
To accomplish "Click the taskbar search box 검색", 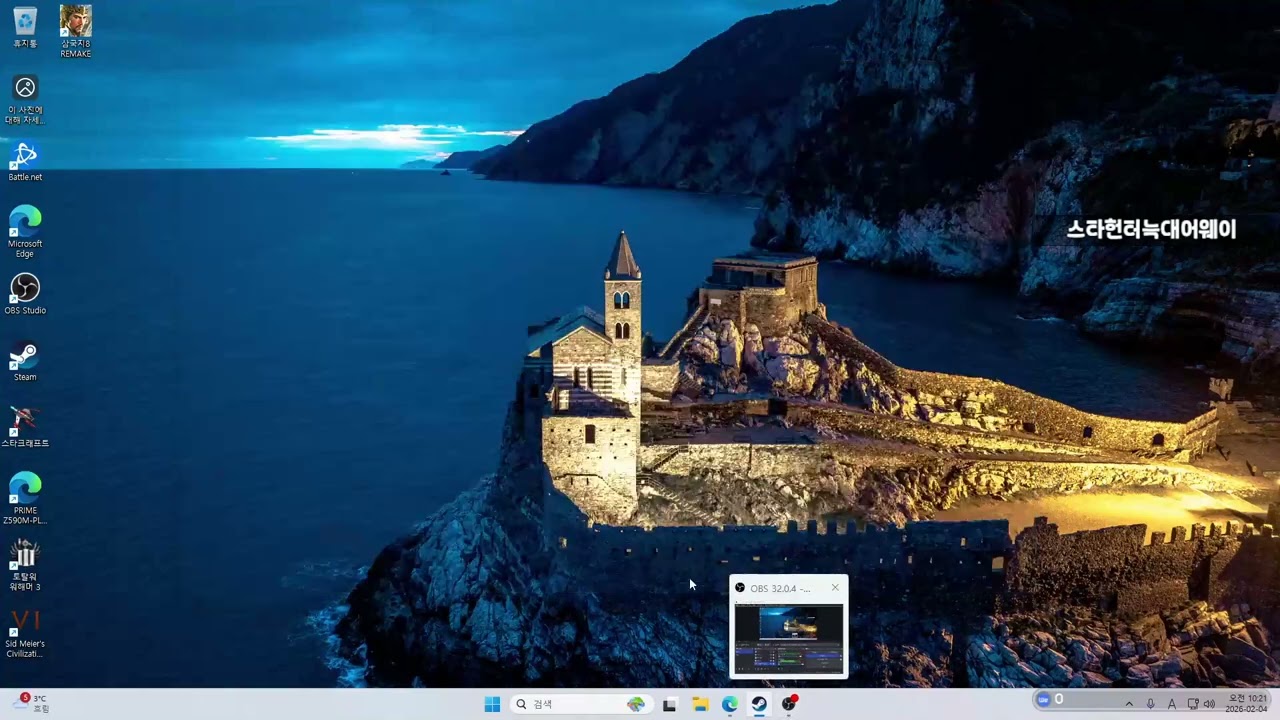I will coord(580,704).
